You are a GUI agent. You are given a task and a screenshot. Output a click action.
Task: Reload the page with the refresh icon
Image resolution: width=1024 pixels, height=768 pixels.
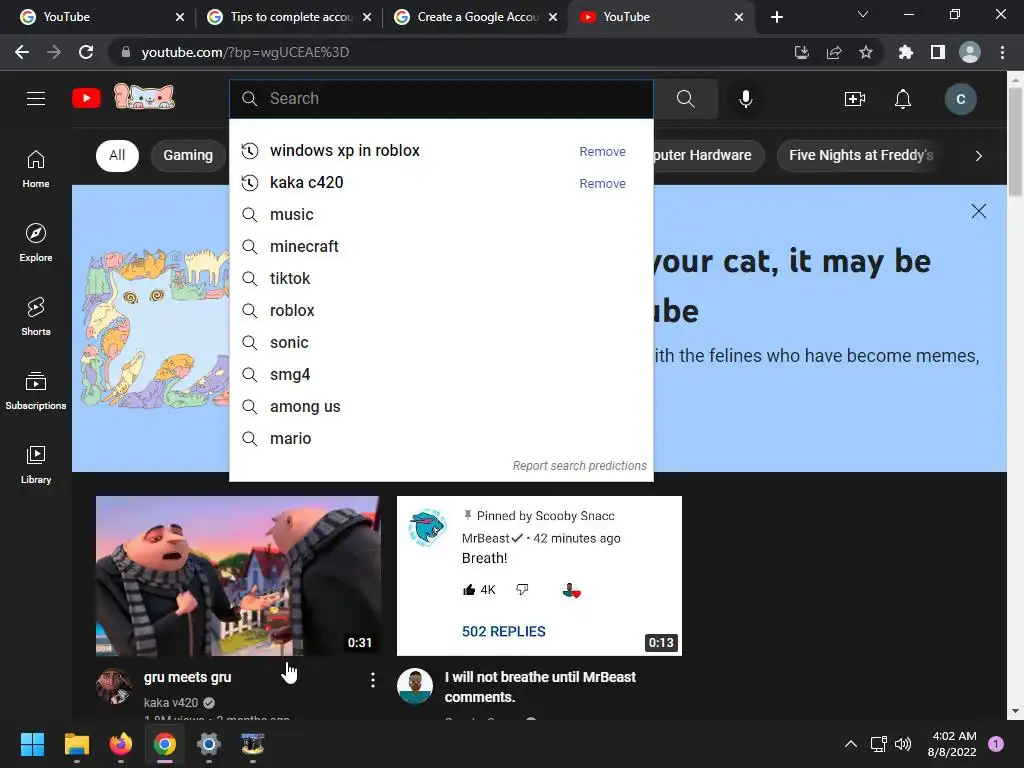click(86, 52)
